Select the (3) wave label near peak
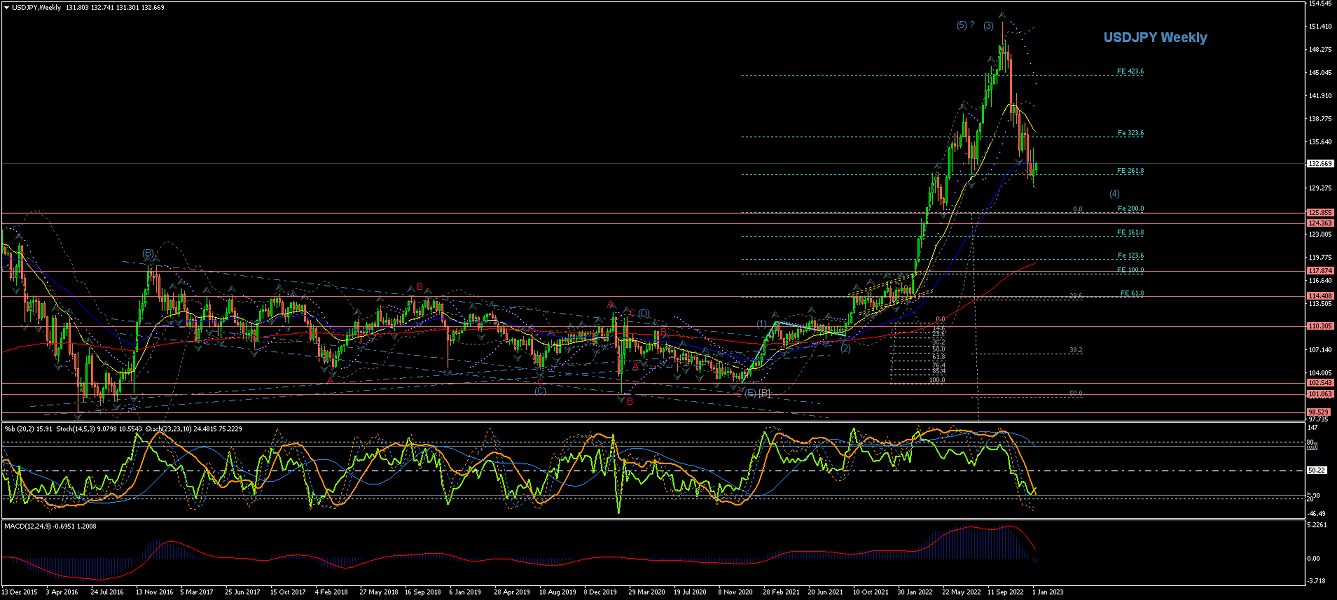 coord(988,25)
